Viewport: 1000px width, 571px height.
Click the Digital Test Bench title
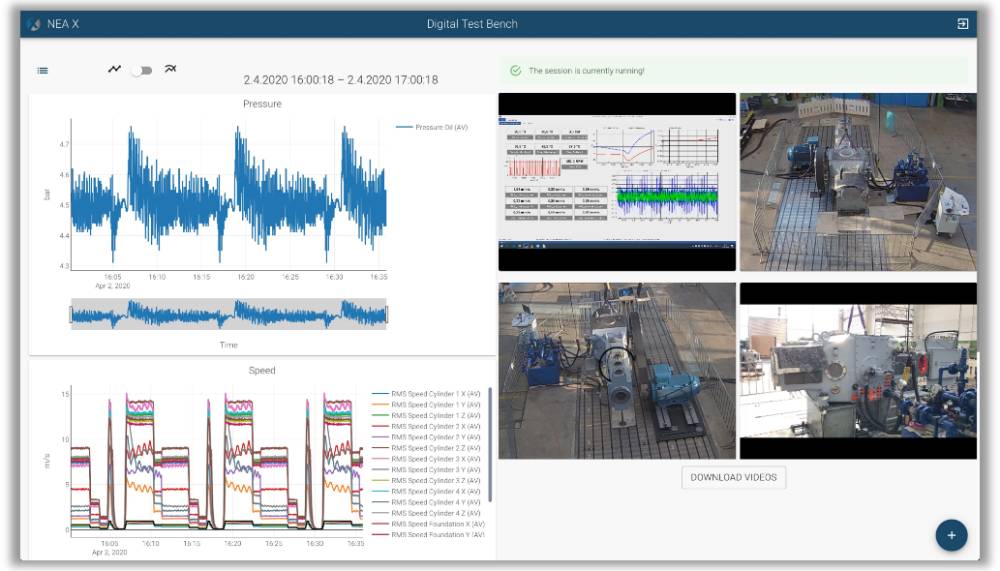tap(472, 24)
